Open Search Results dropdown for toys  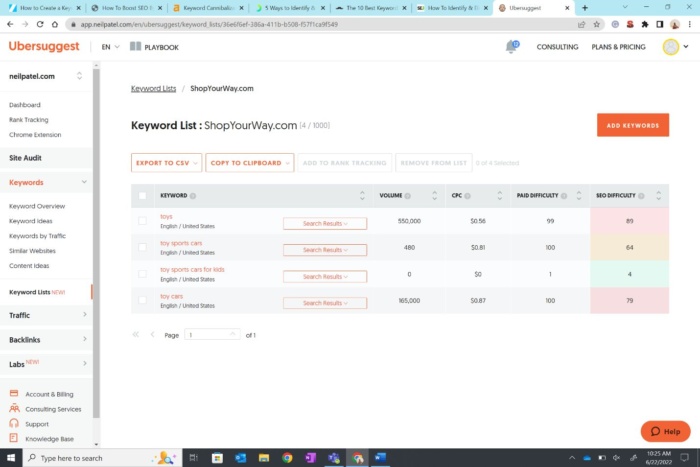(325, 223)
